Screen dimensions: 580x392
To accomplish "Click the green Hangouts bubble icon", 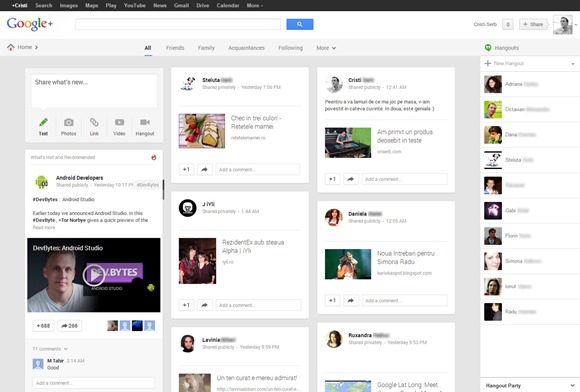I will click(488, 48).
